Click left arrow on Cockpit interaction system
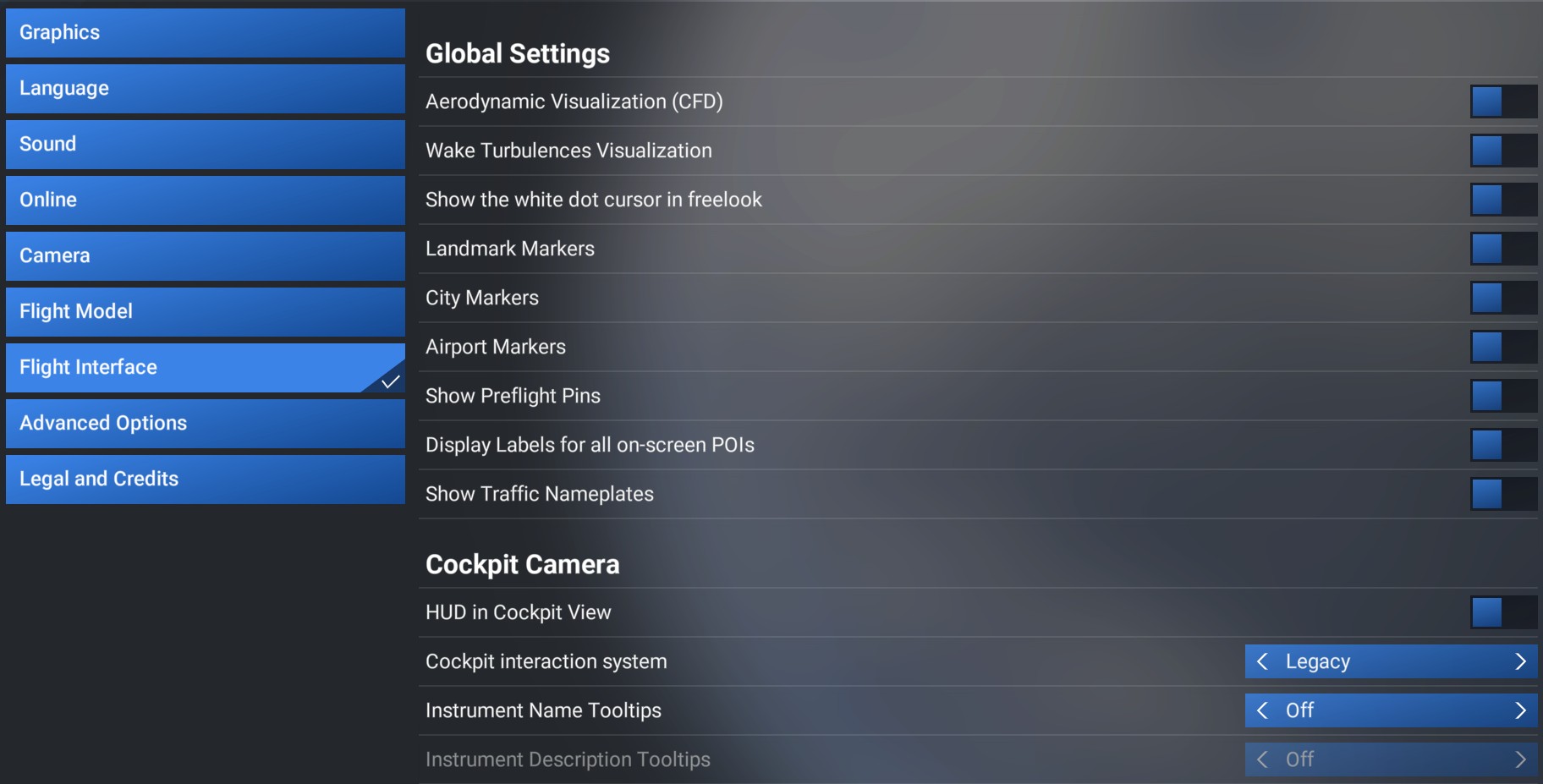Screen dimensions: 1543x784 click(x=1262, y=661)
